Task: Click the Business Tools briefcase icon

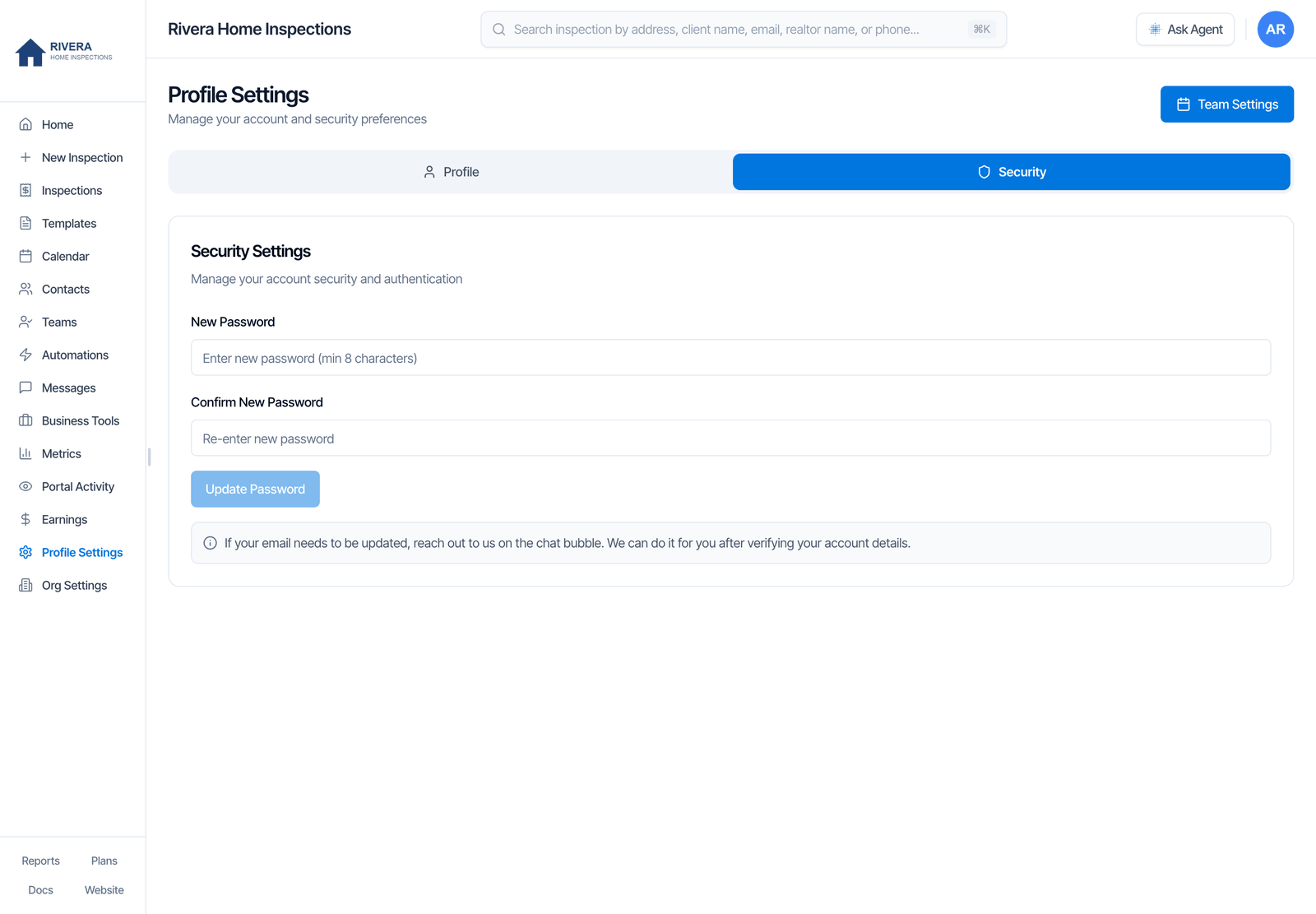Action: click(25, 420)
